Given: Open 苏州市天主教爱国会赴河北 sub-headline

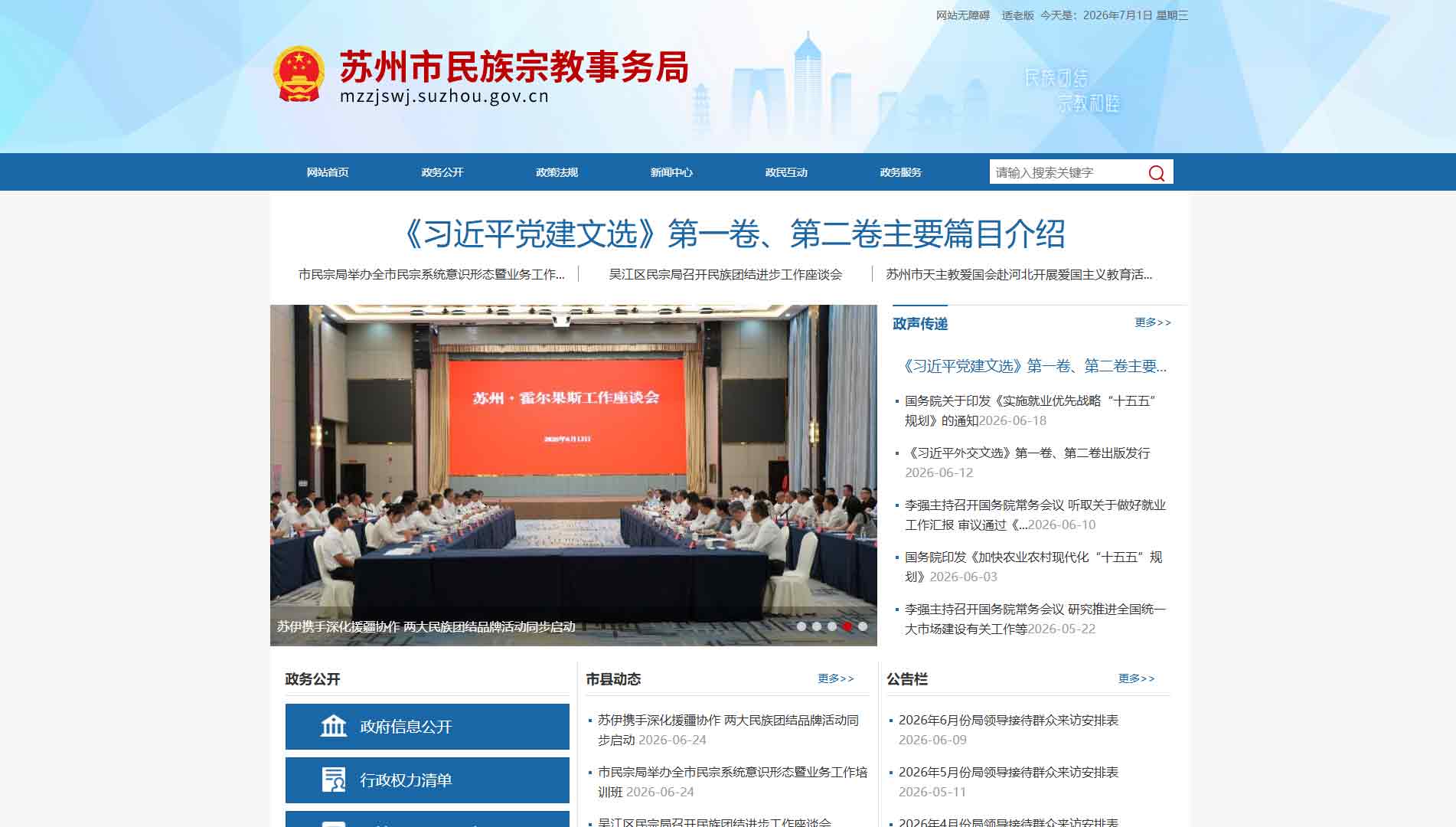Looking at the screenshot, I should coord(1019,274).
